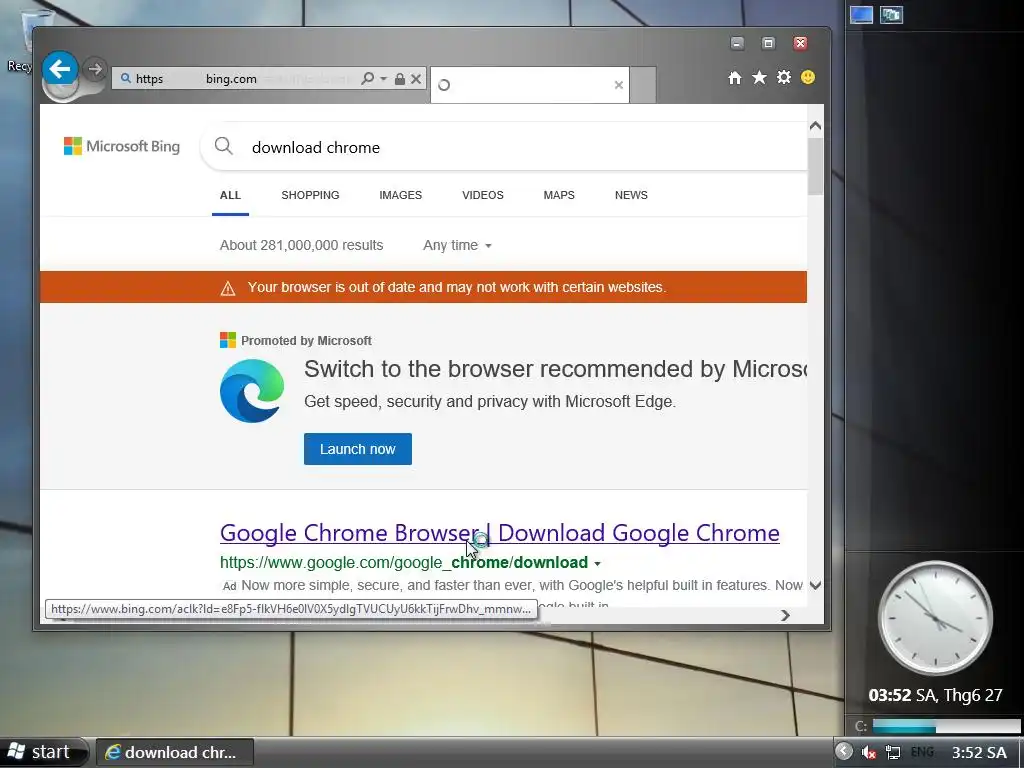Screen dimensions: 1024x768
Task: Close the loading browser tab
Action: tap(618, 85)
